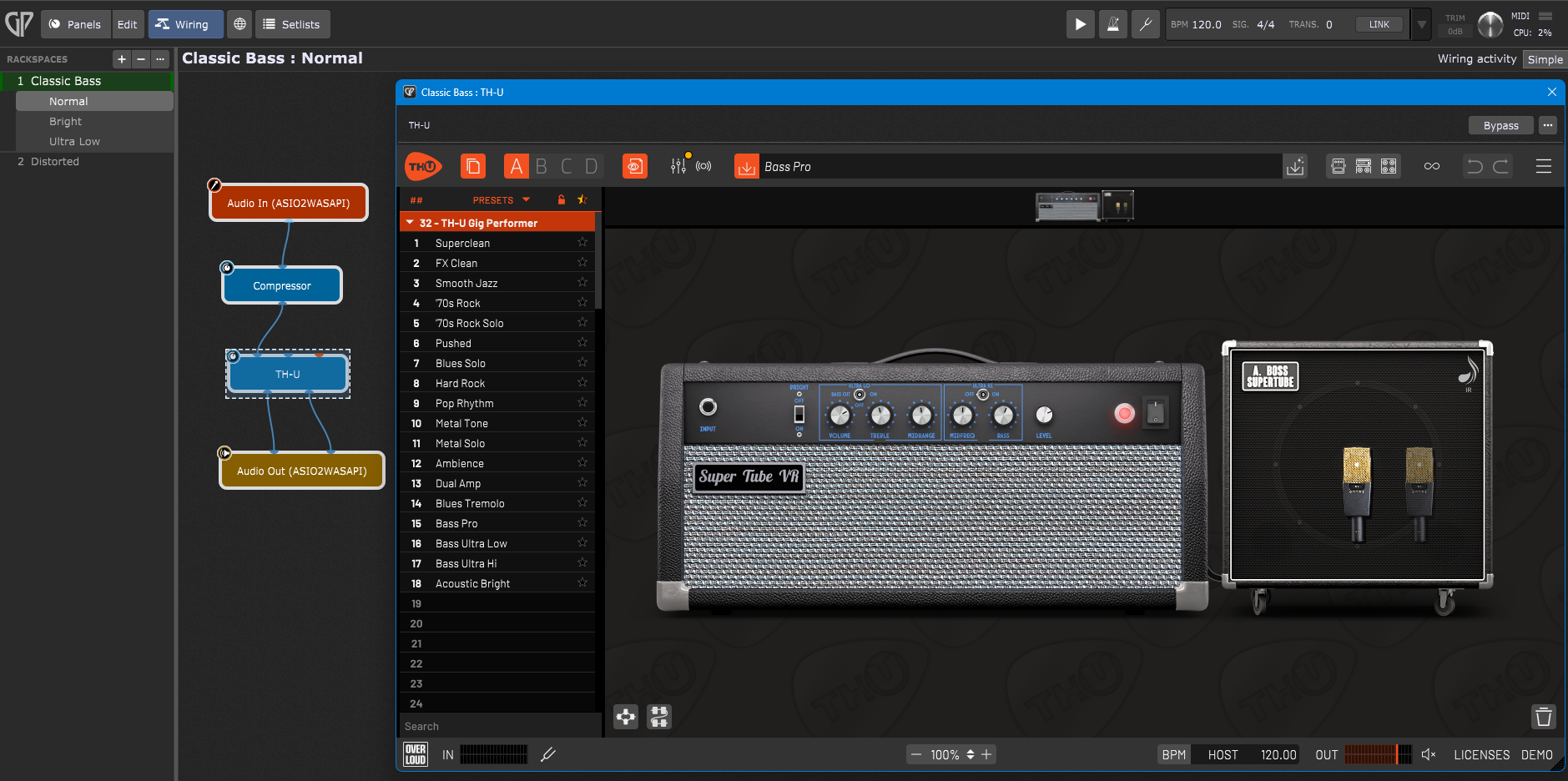The height and width of the screenshot is (781, 1568).
Task: Toggle favorites filter star in presets header
Action: pyautogui.click(x=582, y=200)
